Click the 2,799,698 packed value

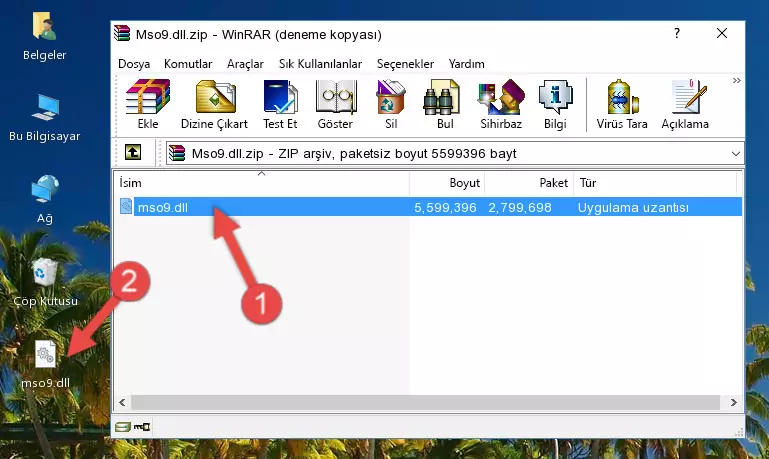(x=520, y=207)
